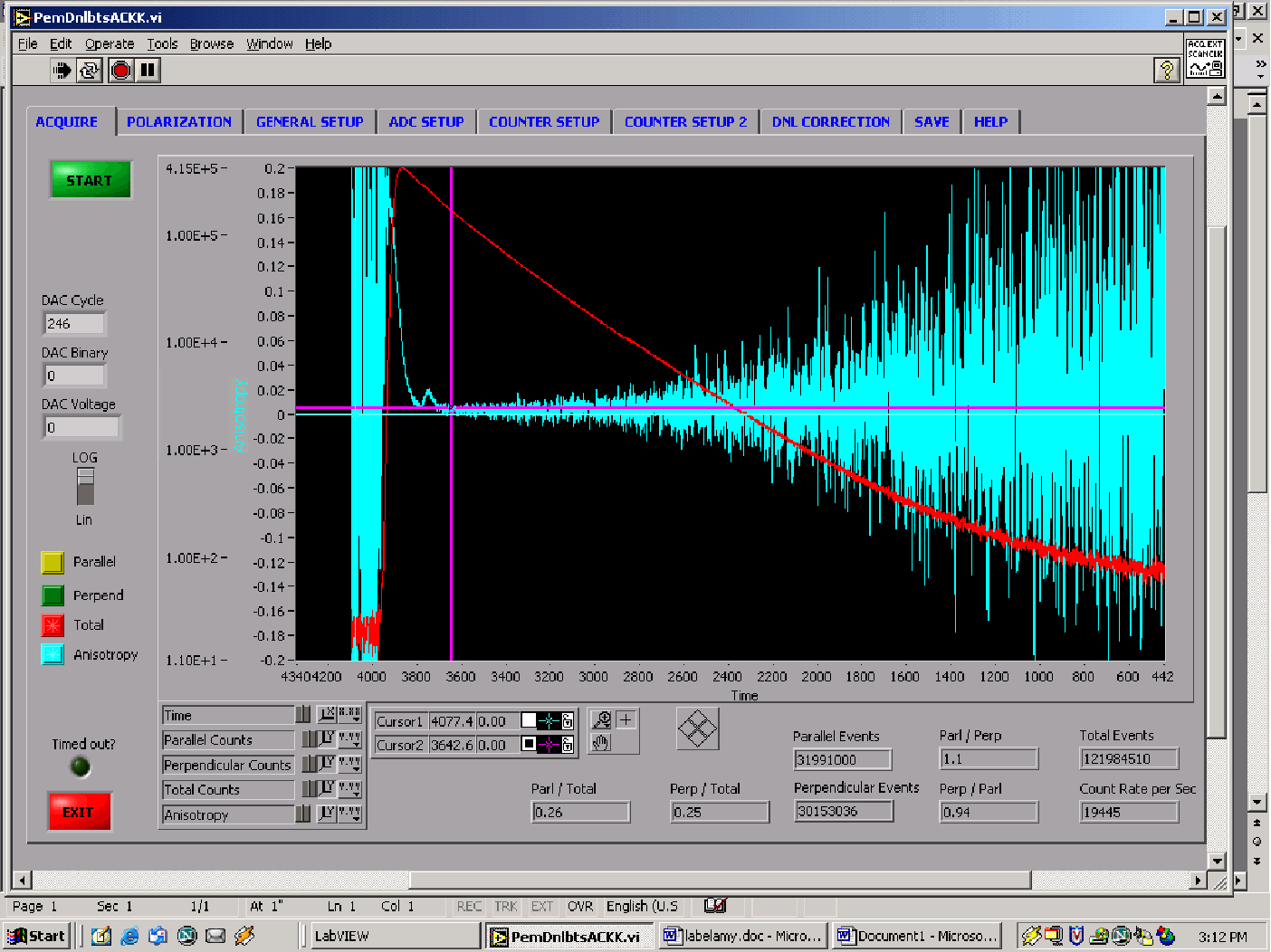Click the Cursor2 point-style square icon
Image resolution: width=1271 pixels, height=952 pixels.
point(529,745)
